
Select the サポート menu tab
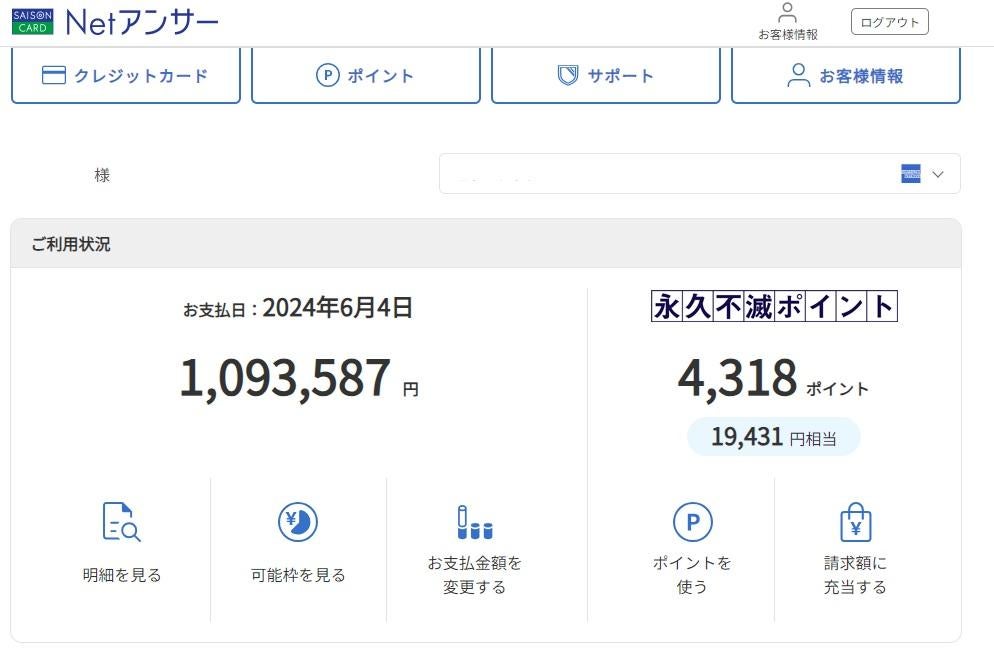[x=606, y=76]
